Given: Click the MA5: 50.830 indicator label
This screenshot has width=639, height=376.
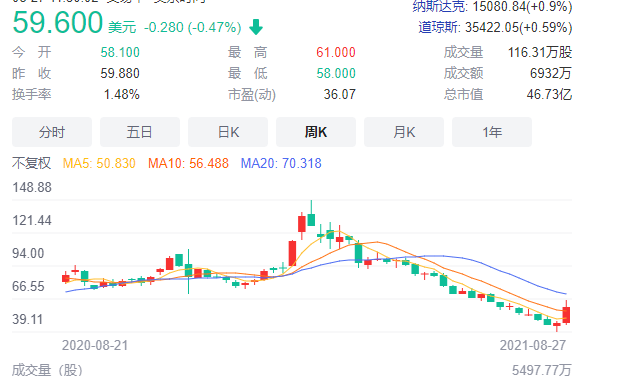Looking at the screenshot, I should point(99,163).
